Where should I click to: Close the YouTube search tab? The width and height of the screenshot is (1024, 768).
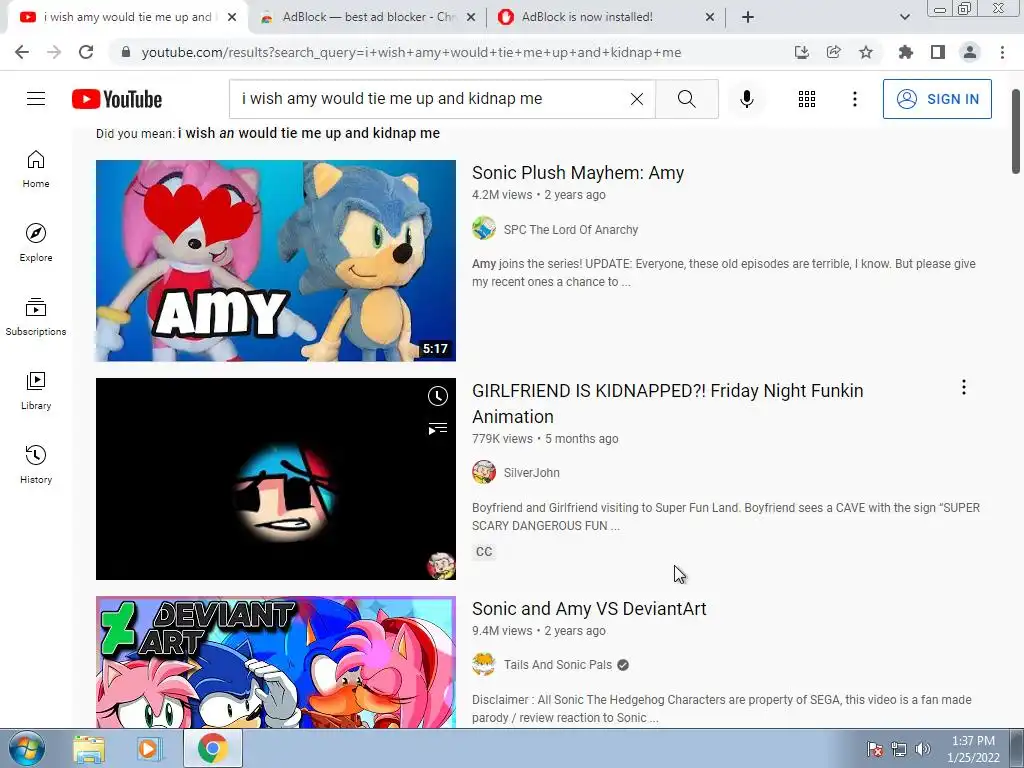tap(232, 17)
